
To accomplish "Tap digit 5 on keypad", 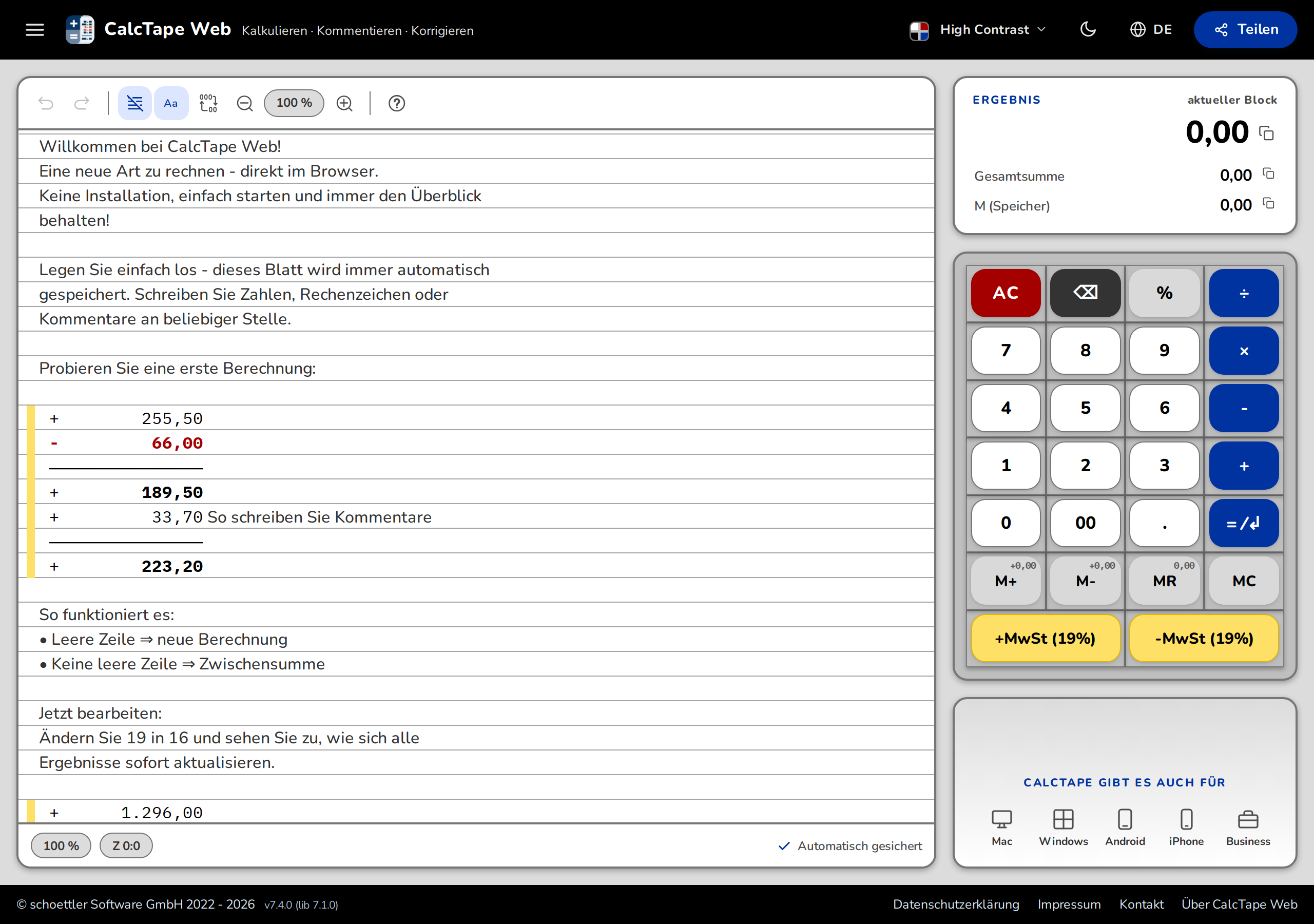I will tap(1085, 408).
